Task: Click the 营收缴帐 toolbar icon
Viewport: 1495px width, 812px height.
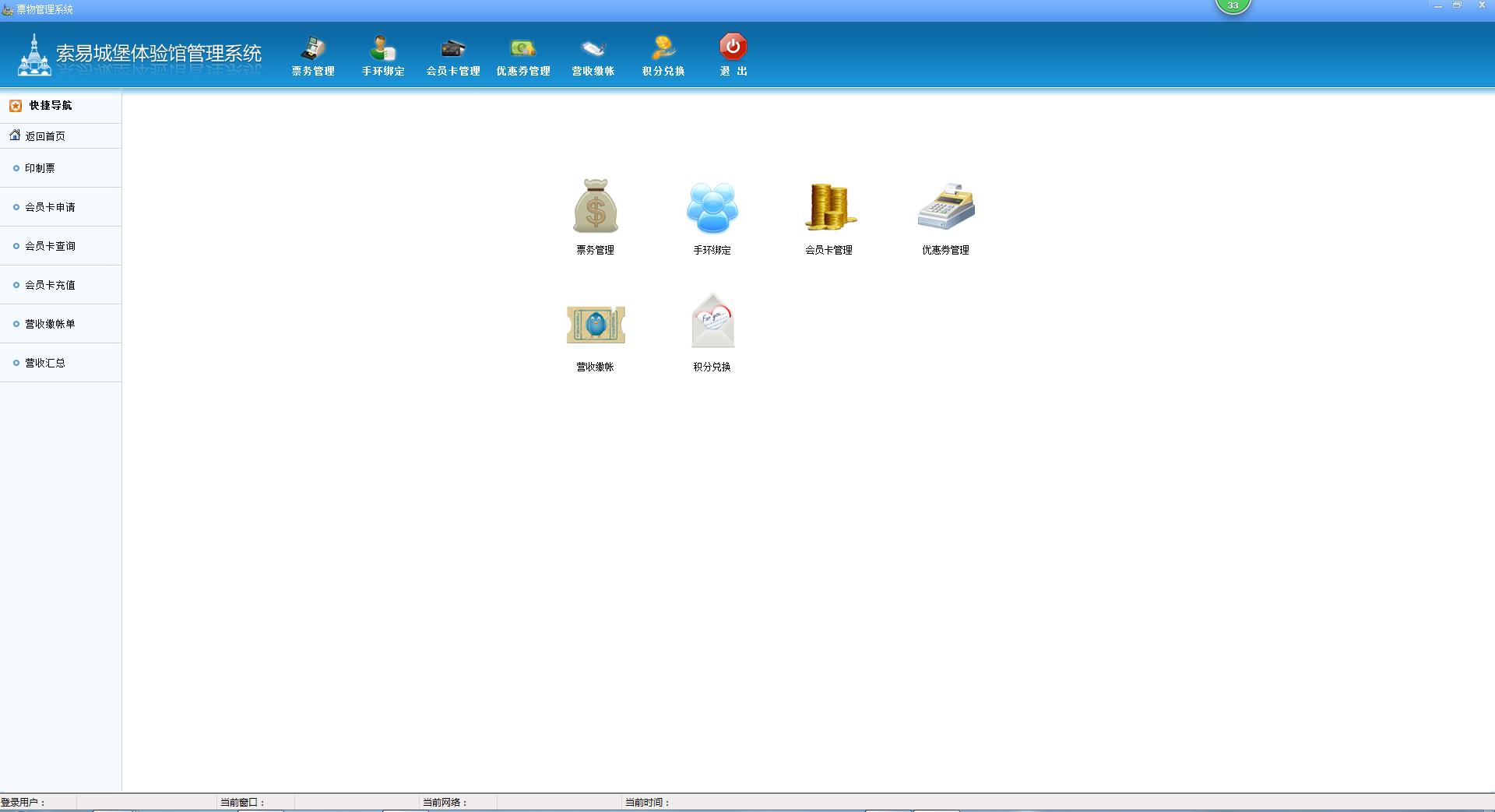Action: [593, 55]
